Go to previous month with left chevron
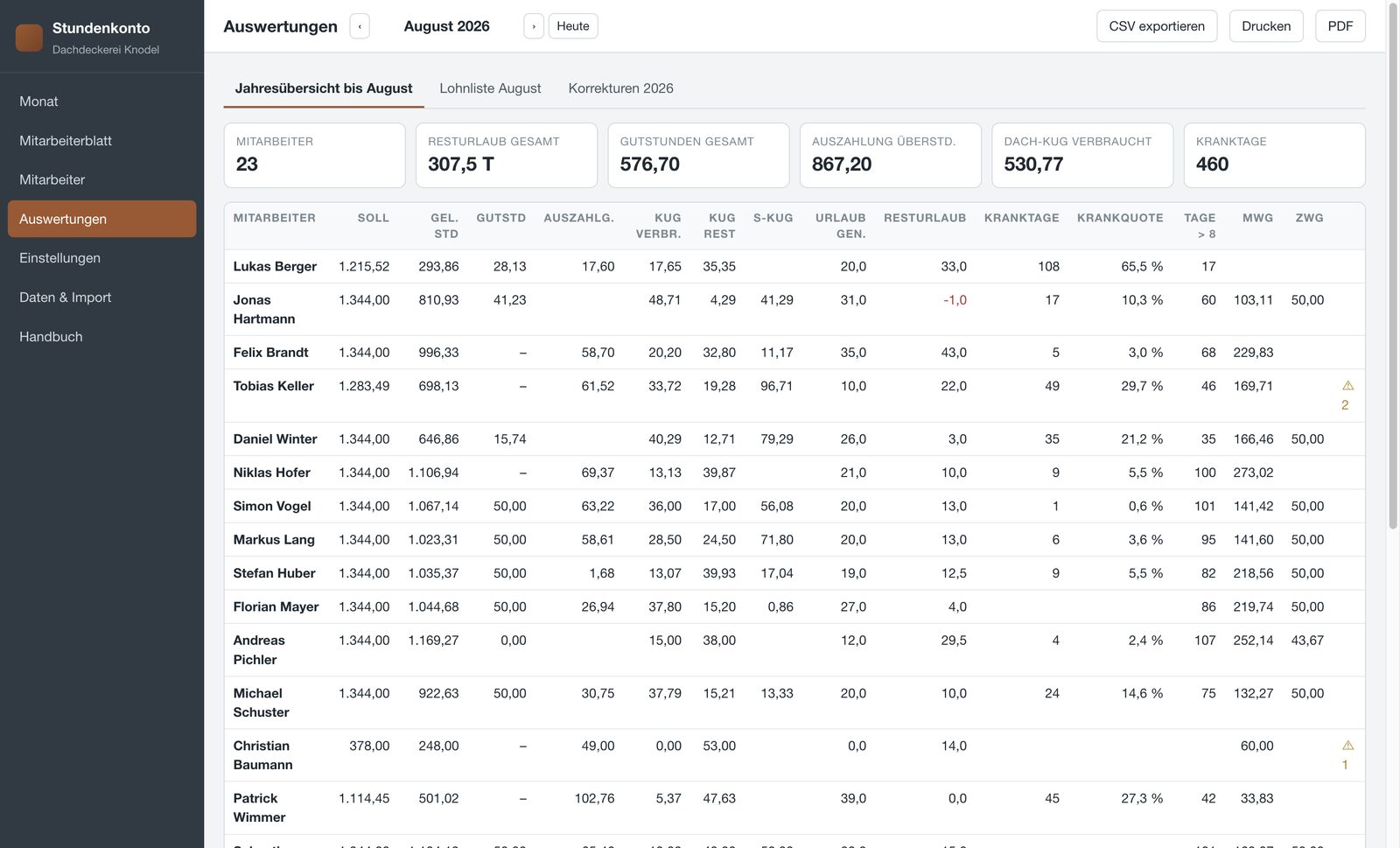The width and height of the screenshot is (1400, 848). click(360, 26)
